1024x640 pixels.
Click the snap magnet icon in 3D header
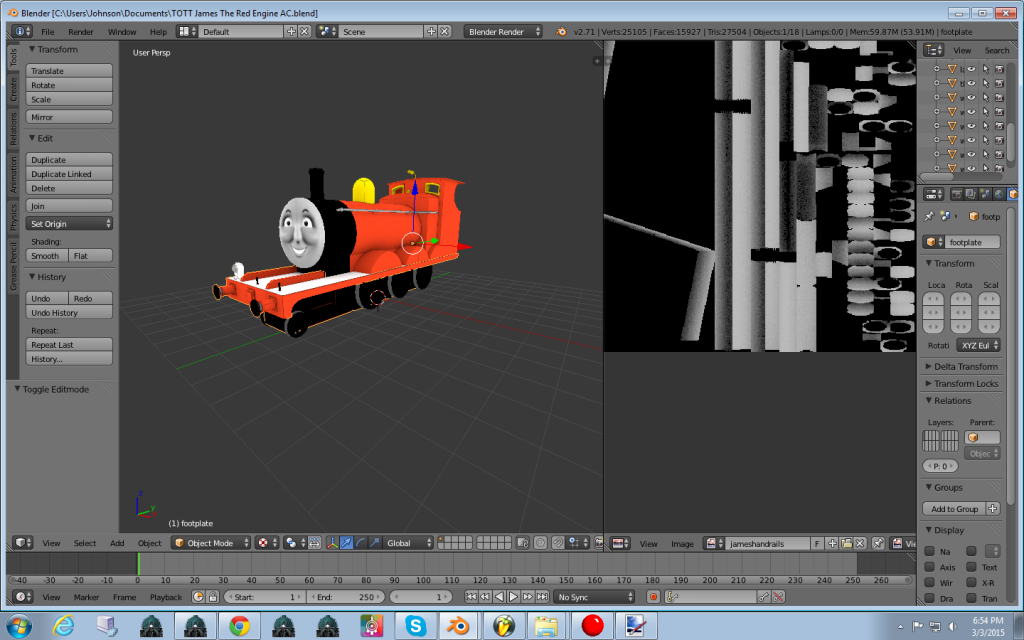(x=558, y=543)
